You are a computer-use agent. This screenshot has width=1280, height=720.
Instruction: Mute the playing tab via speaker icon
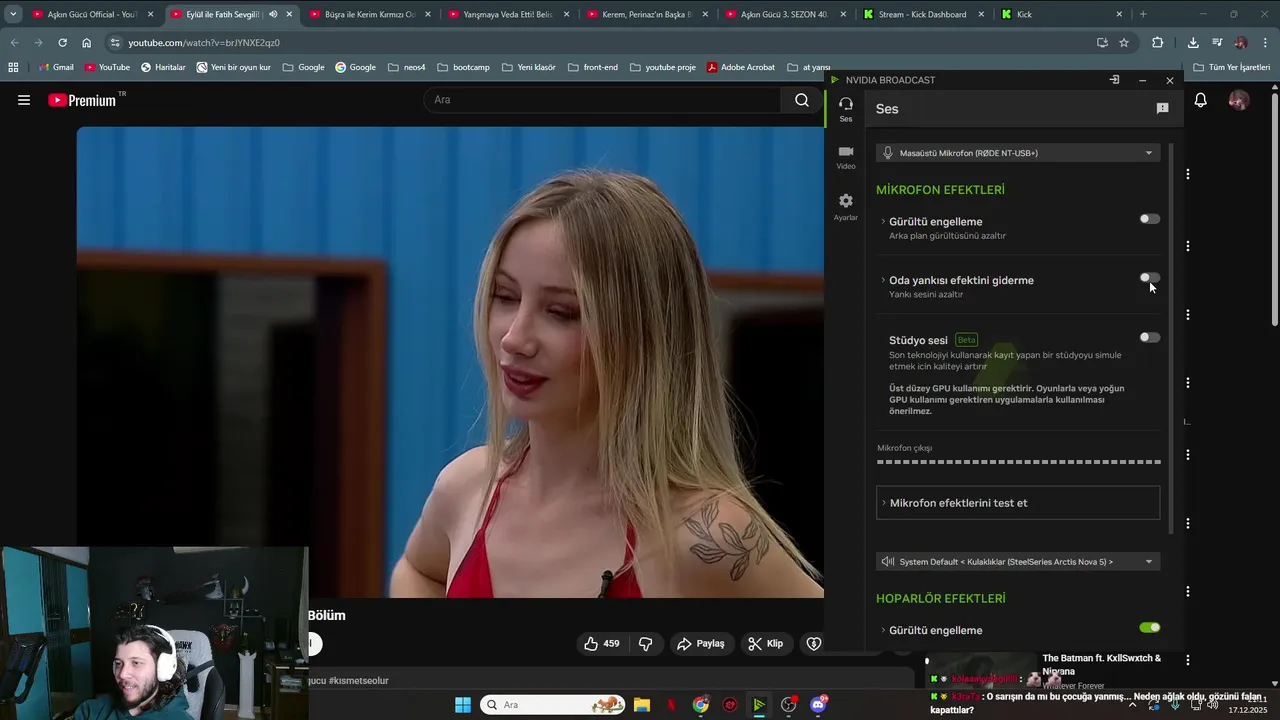point(273,14)
